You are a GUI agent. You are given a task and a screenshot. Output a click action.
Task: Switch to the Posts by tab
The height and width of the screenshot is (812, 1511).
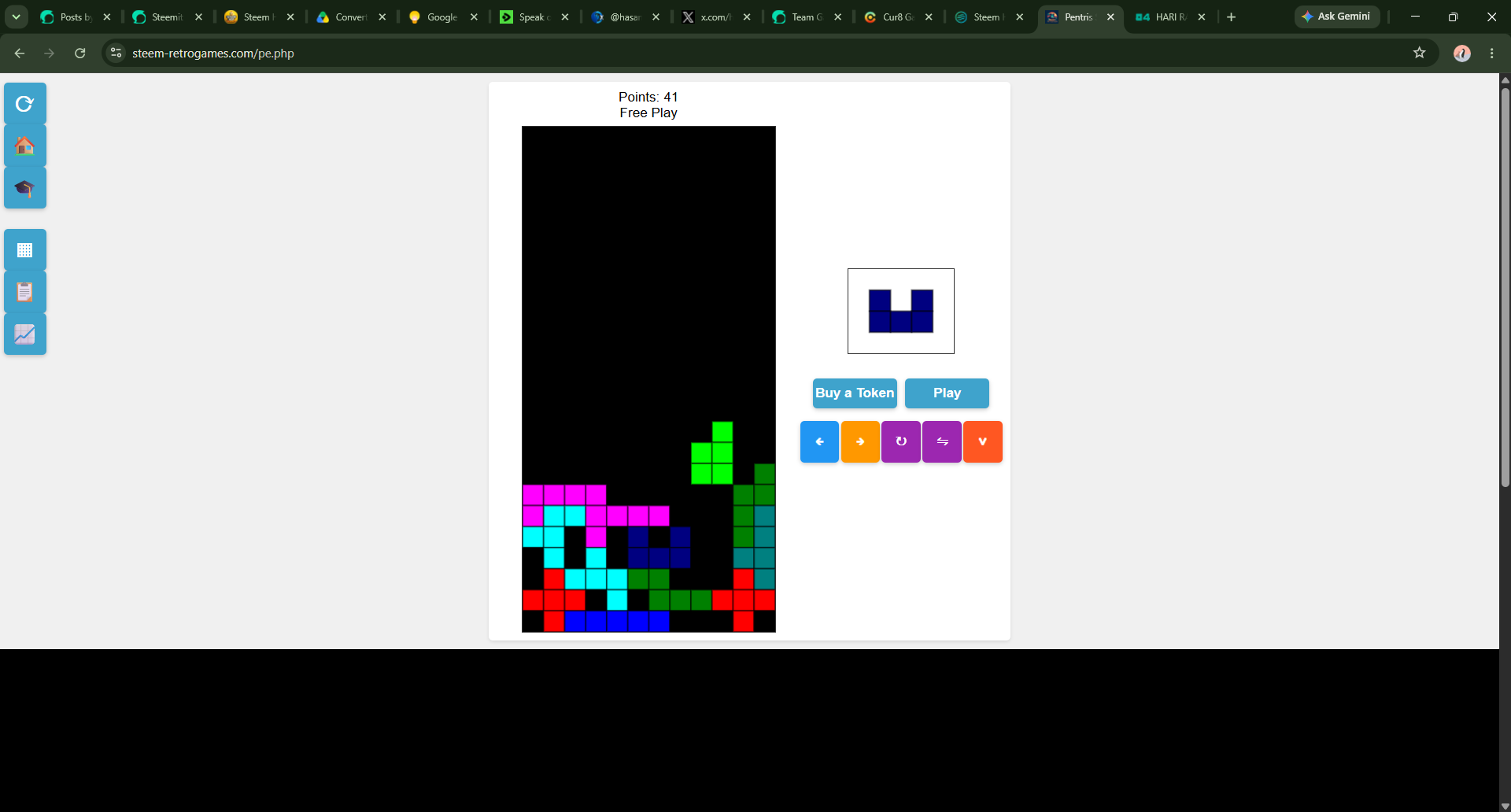pos(76,17)
